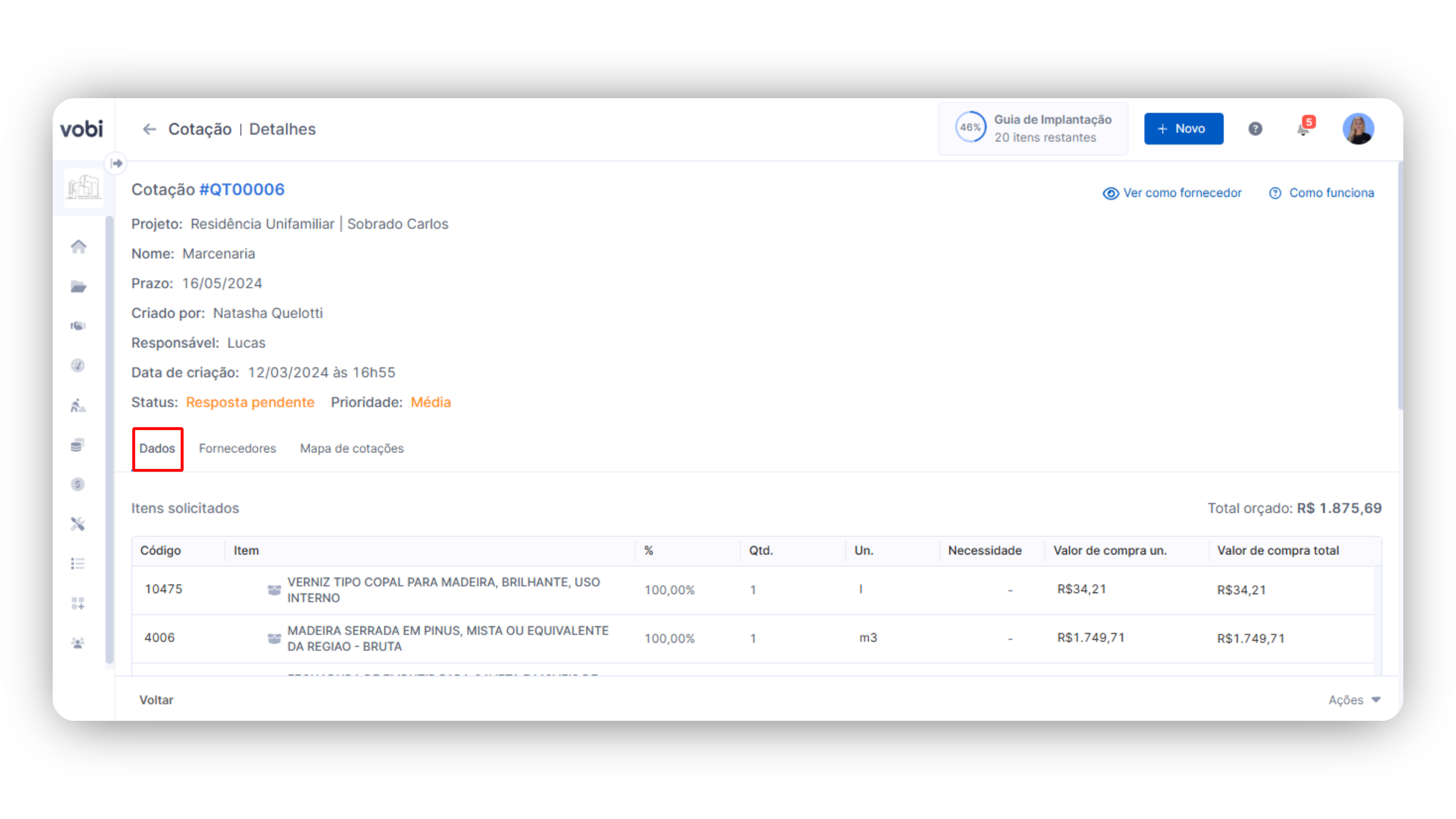Open the Como funciona link
Viewport: 1456px width, 819px height.
[1322, 193]
